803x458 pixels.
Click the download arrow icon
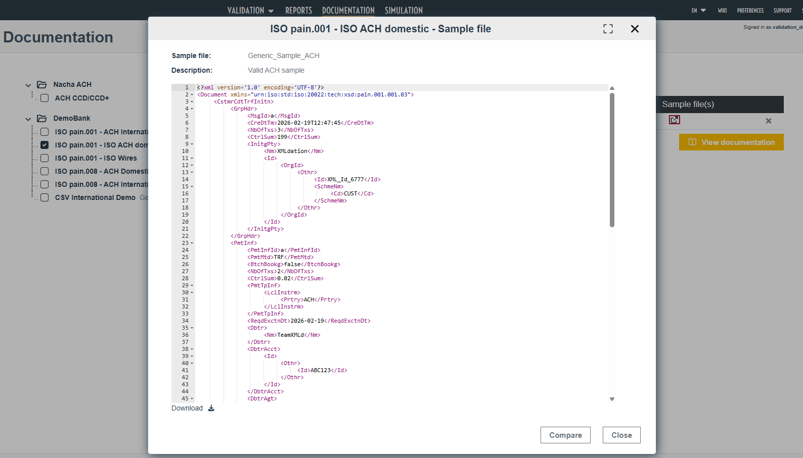click(211, 408)
